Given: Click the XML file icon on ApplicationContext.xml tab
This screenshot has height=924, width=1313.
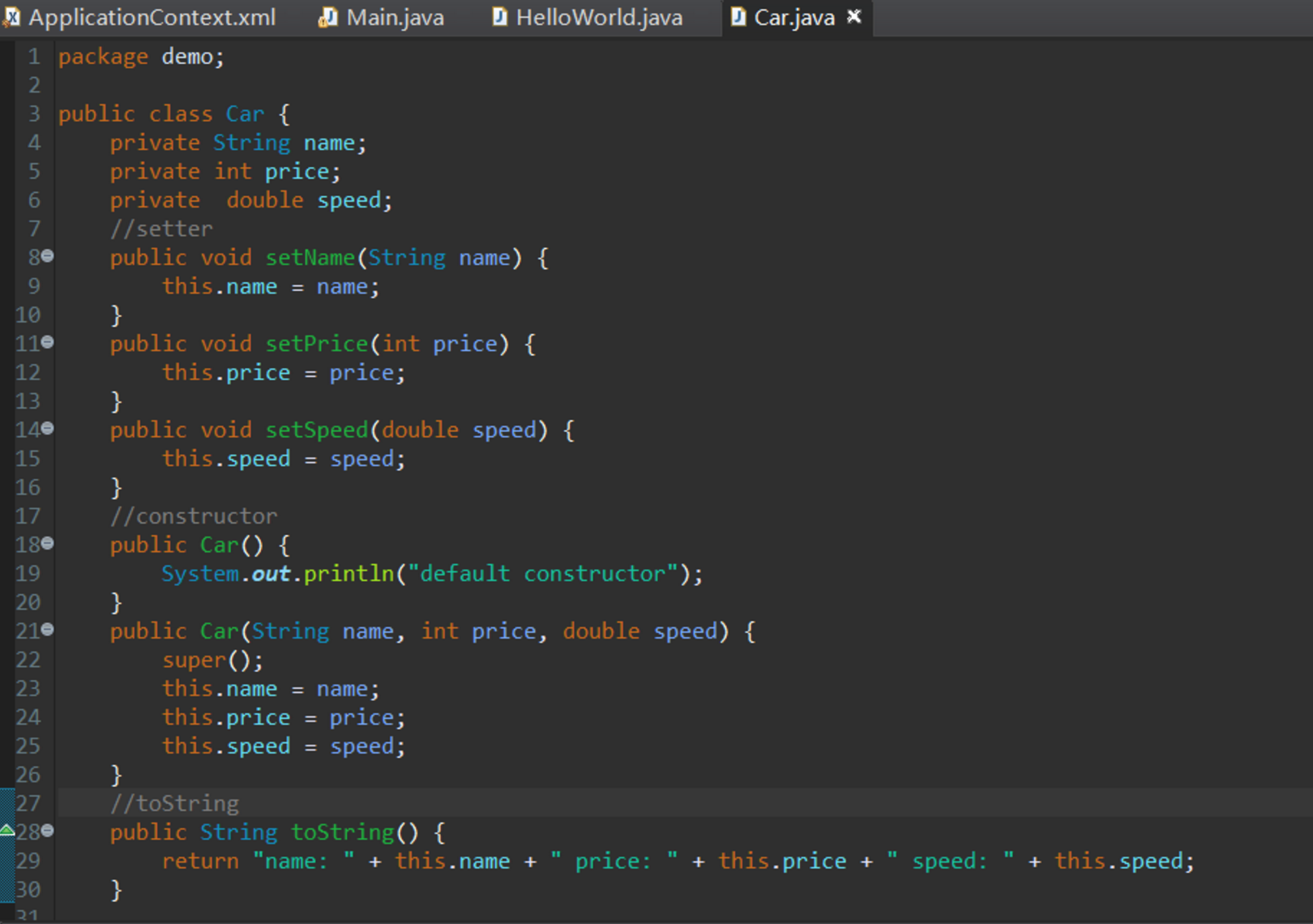Looking at the screenshot, I should 12,17.
